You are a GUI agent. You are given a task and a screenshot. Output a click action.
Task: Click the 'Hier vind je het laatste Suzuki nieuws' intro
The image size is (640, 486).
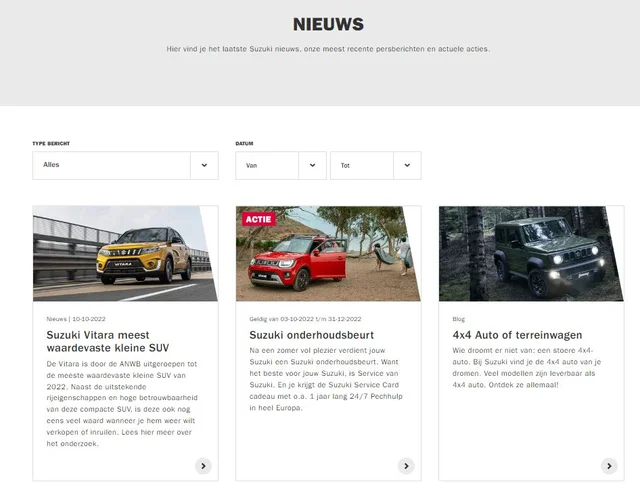328,49
